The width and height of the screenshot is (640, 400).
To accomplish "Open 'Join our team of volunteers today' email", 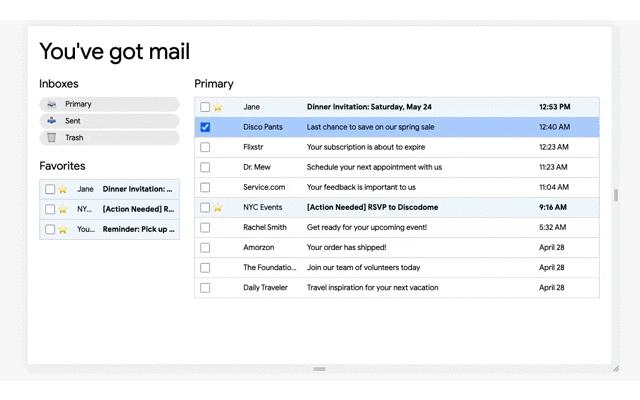I will pos(363,267).
